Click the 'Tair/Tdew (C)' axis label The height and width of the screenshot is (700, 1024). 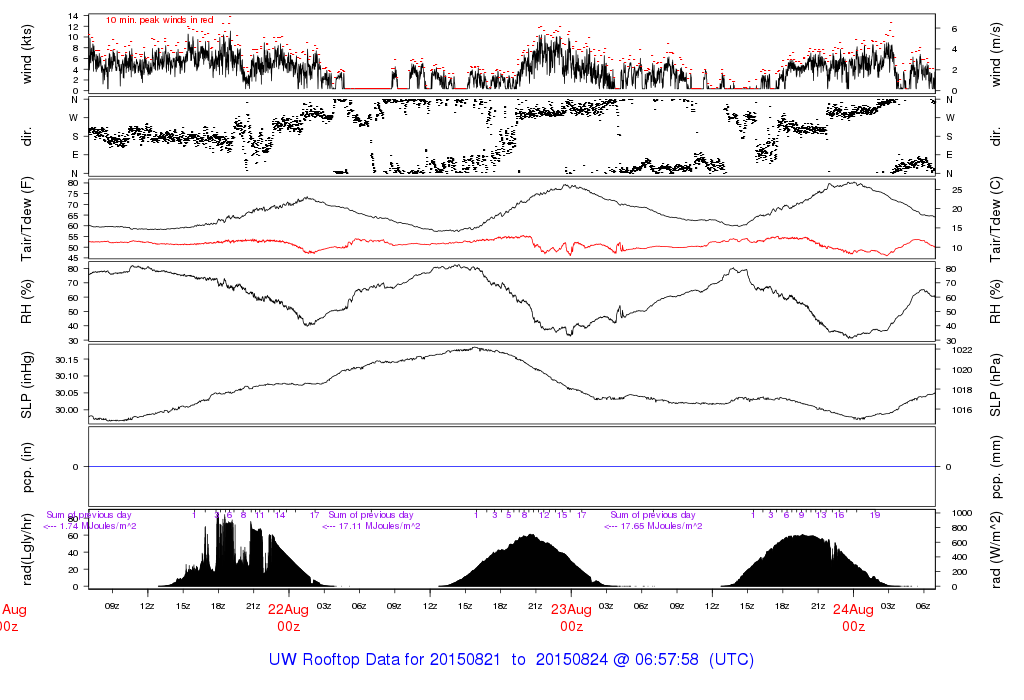pyautogui.click(x=995, y=219)
